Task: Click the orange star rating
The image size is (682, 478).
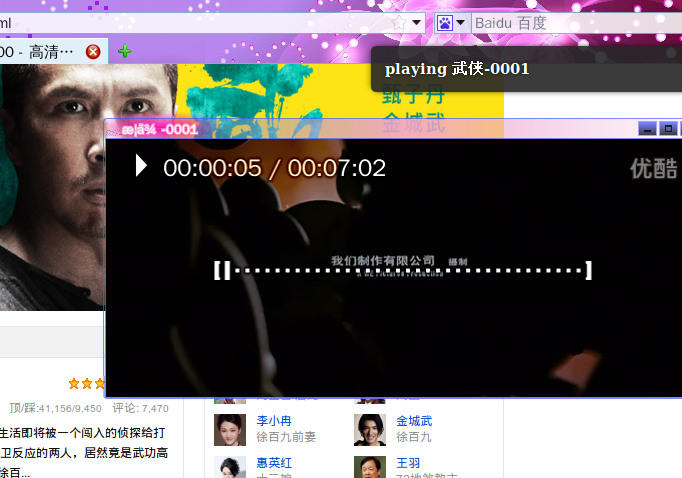Action: coord(87,383)
